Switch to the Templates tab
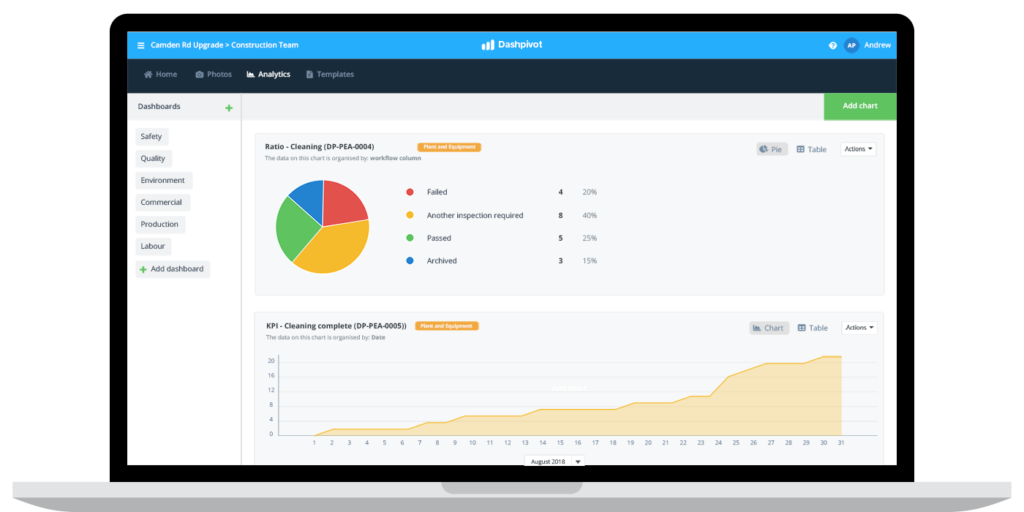Viewport: 1024px width, 512px height. point(329,74)
